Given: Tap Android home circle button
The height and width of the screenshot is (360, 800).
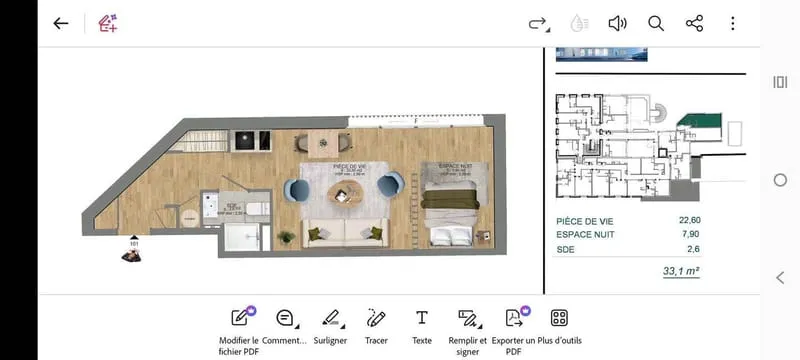Looking at the screenshot, I should click(x=780, y=180).
